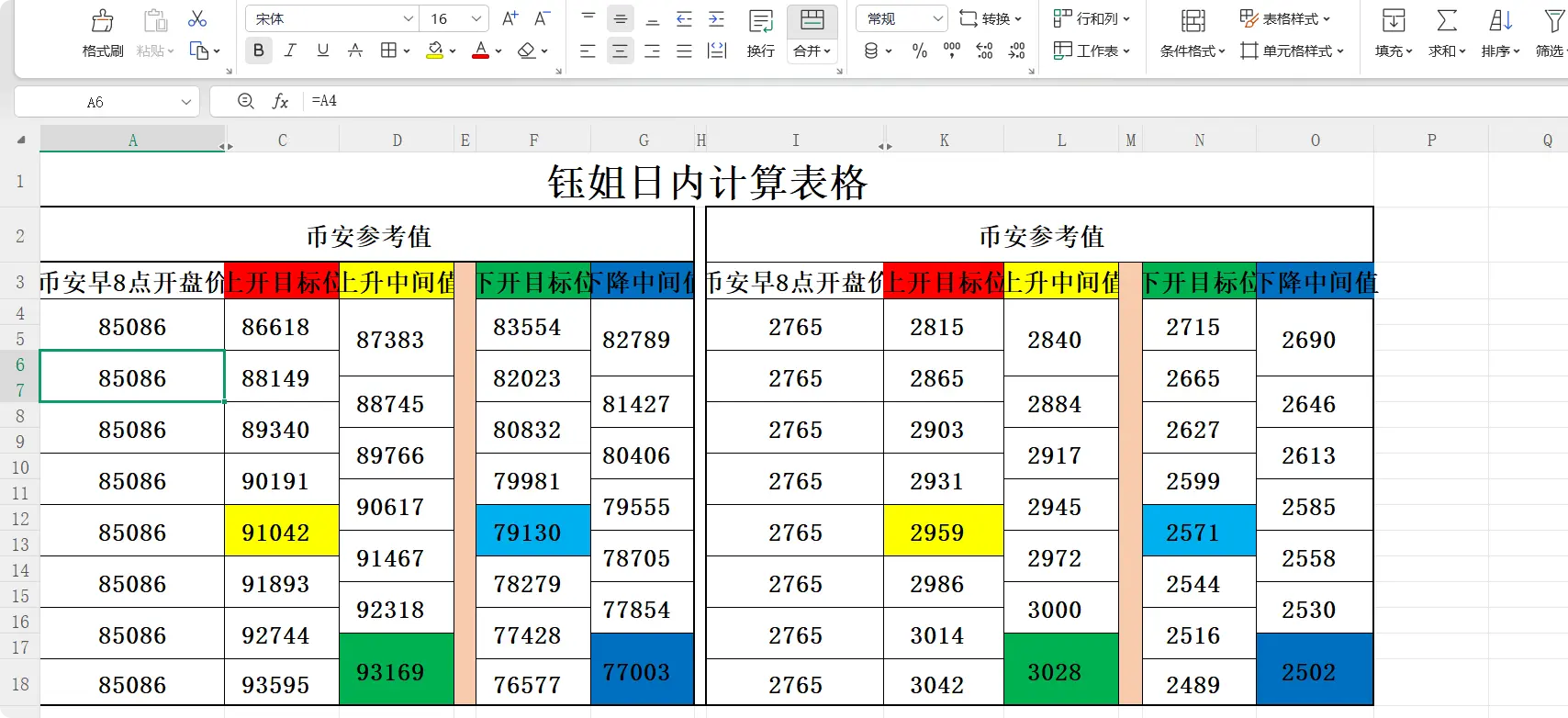This screenshot has height=718, width=1568.
Task: Click the Increase Indent icon
Action: click(717, 18)
